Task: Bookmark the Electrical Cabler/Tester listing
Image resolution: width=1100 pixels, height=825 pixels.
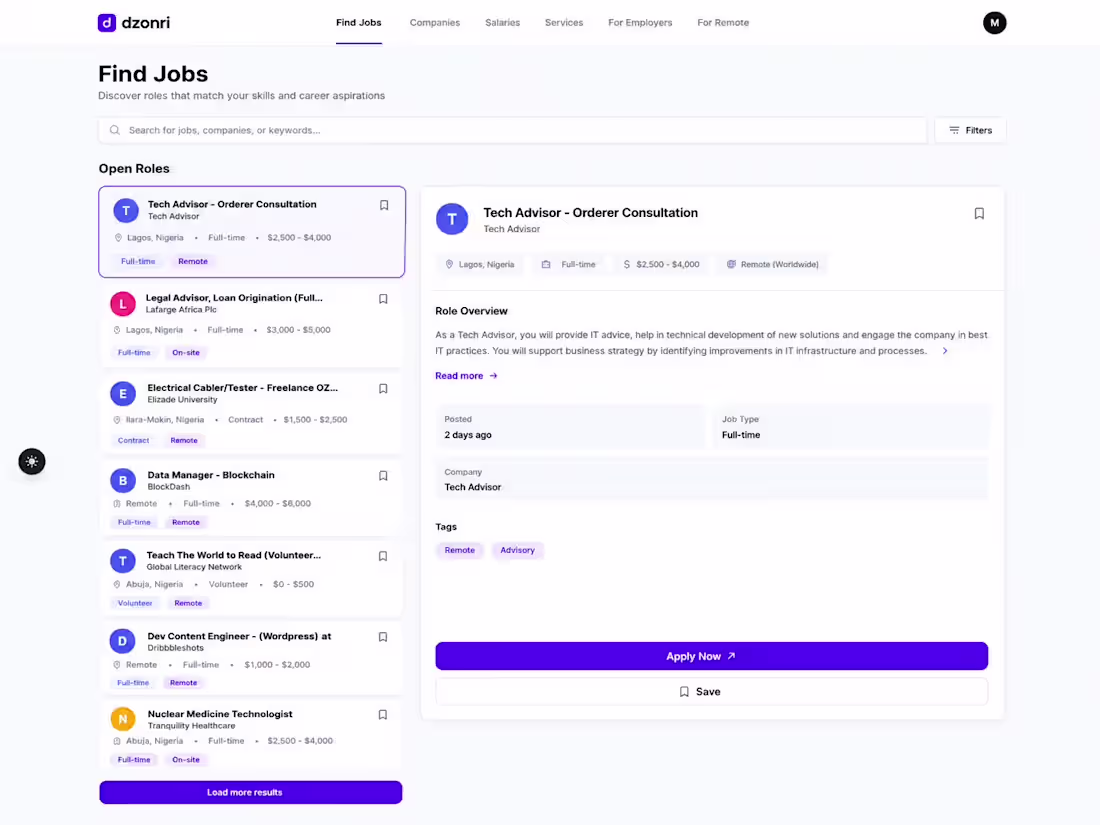Action: (x=383, y=389)
